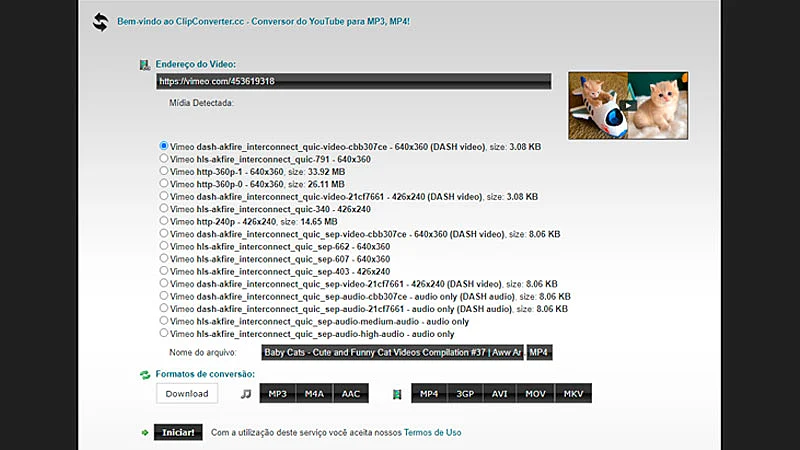This screenshot has width=800, height=450.
Task: Select dash sep-audio-21cf7661 audio only option
Action: click(163, 308)
